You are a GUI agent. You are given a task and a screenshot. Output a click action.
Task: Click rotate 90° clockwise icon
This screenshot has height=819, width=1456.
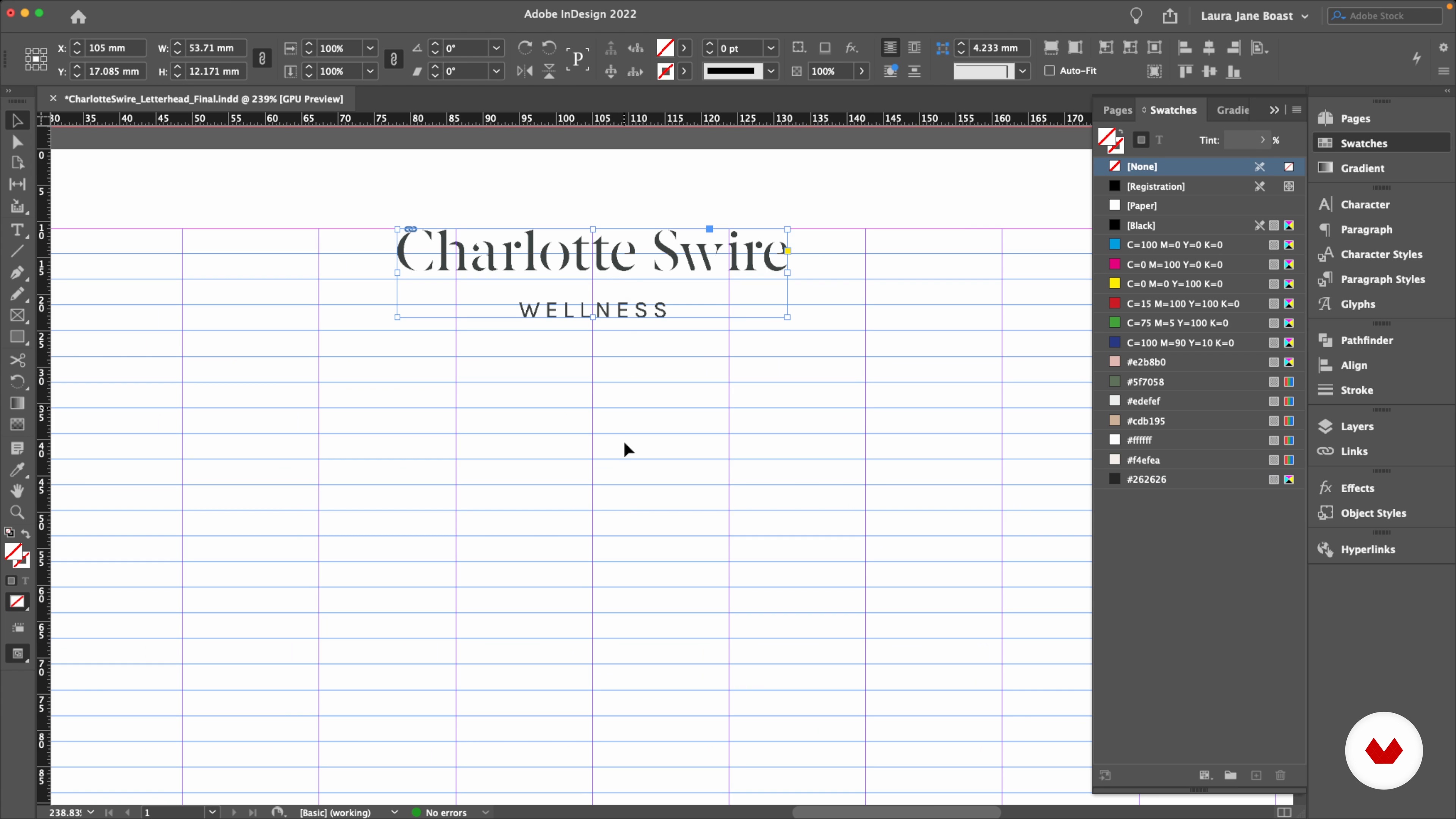[524, 48]
